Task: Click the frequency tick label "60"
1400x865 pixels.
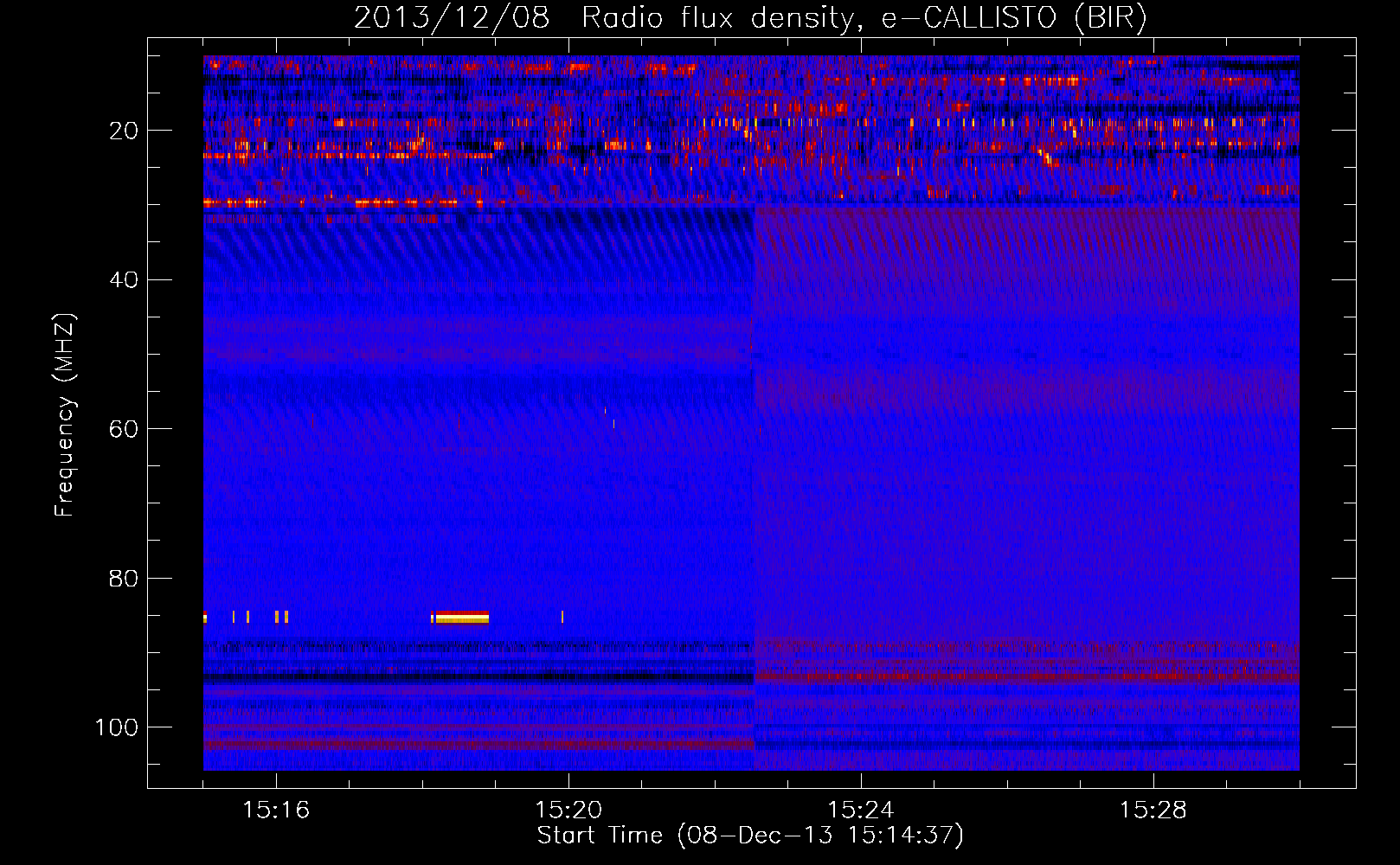Action: pos(125,429)
